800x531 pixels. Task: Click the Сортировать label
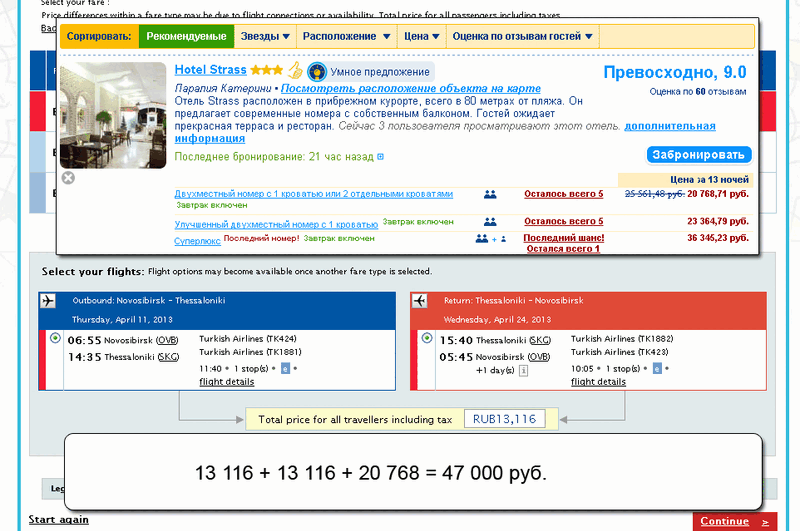tap(99, 36)
